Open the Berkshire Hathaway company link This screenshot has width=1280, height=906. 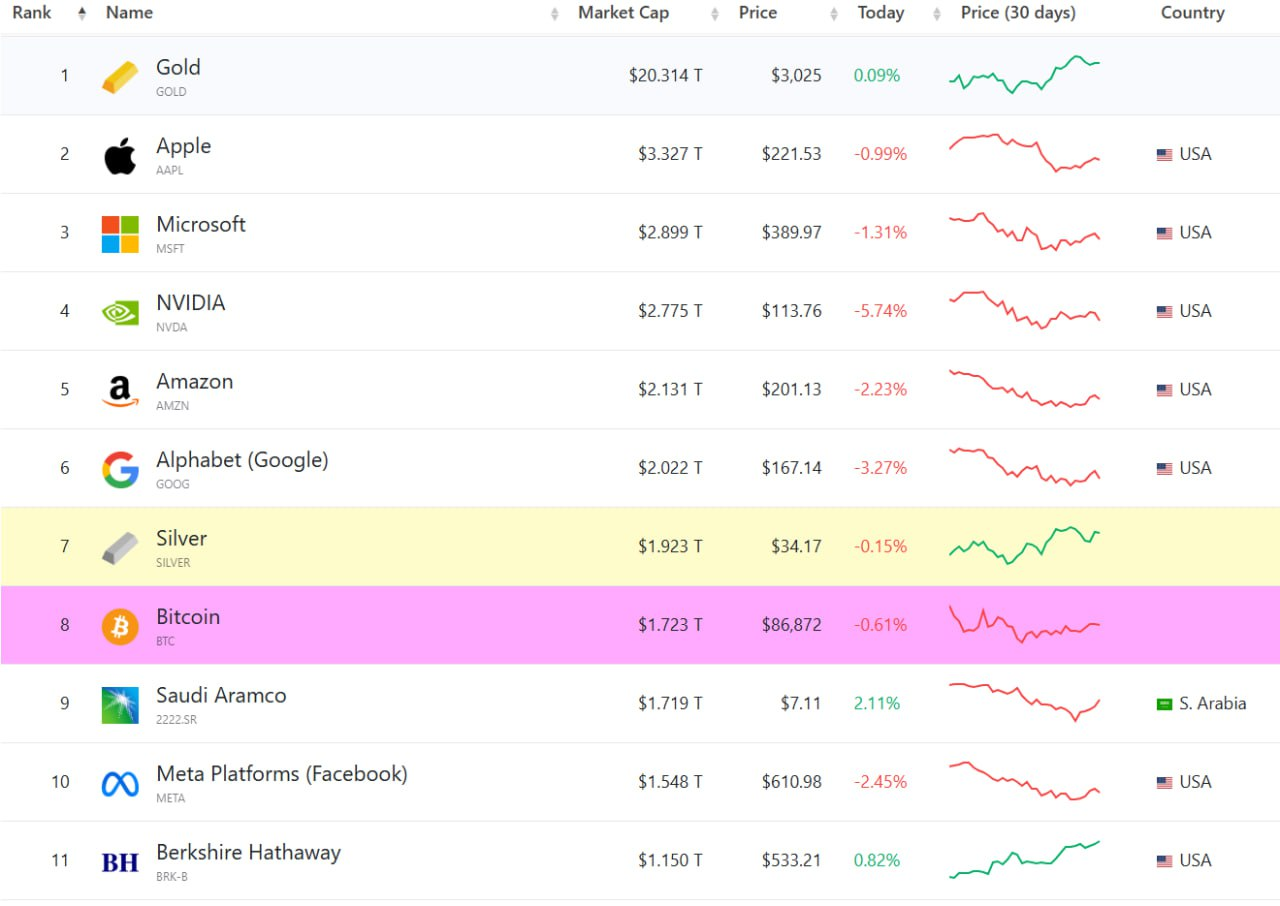tap(248, 853)
